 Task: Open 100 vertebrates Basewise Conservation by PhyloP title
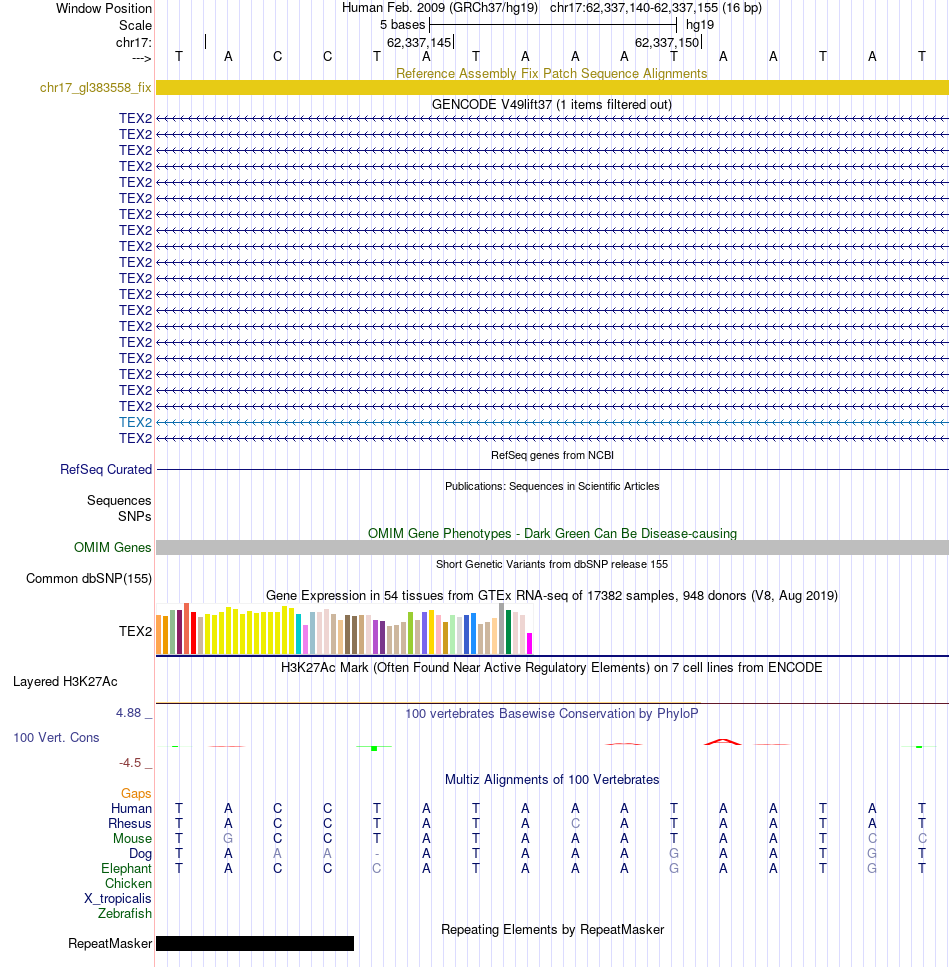pyautogui.click(x=551, y=714)
